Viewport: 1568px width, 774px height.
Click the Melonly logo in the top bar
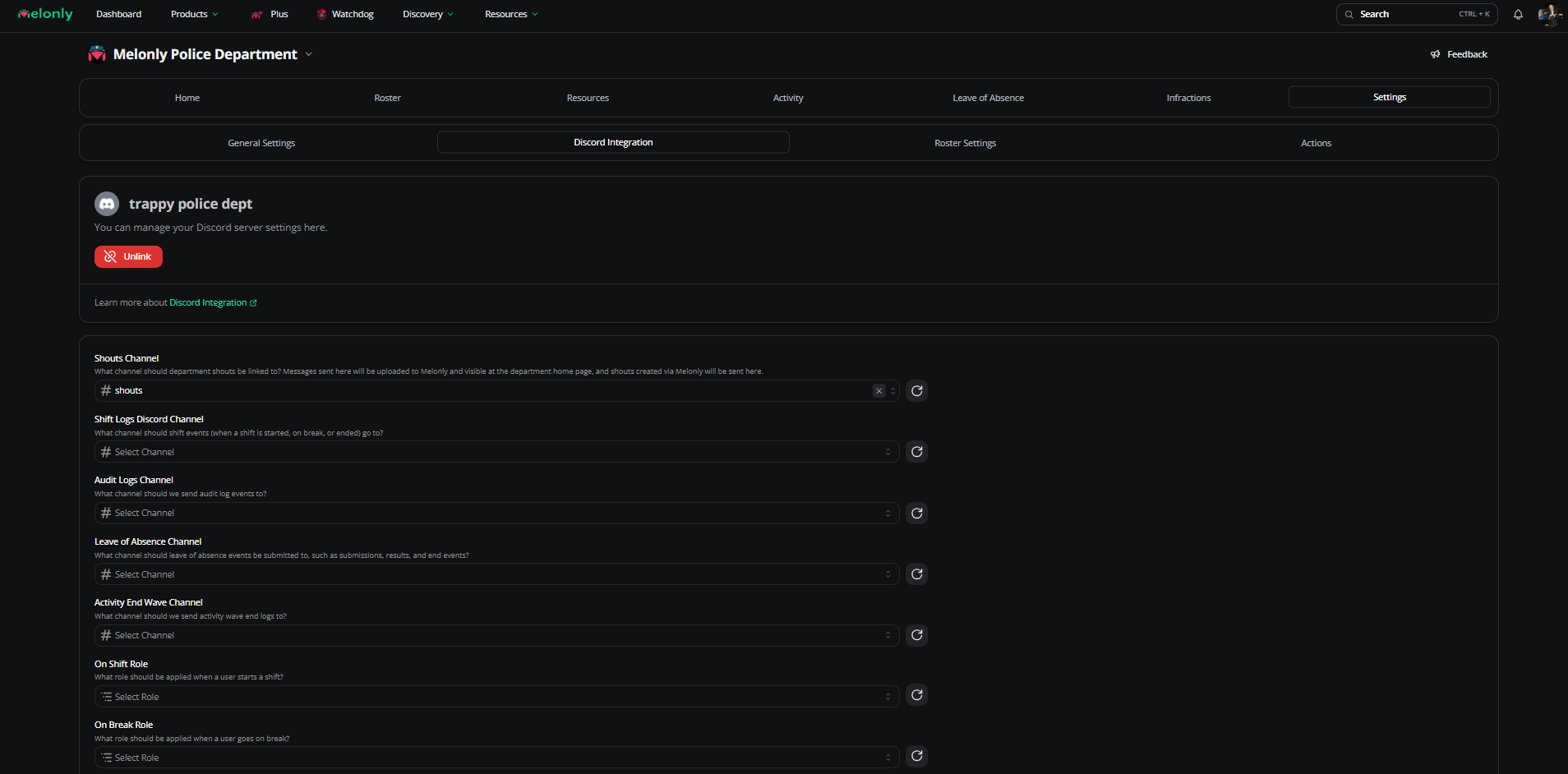45,14
